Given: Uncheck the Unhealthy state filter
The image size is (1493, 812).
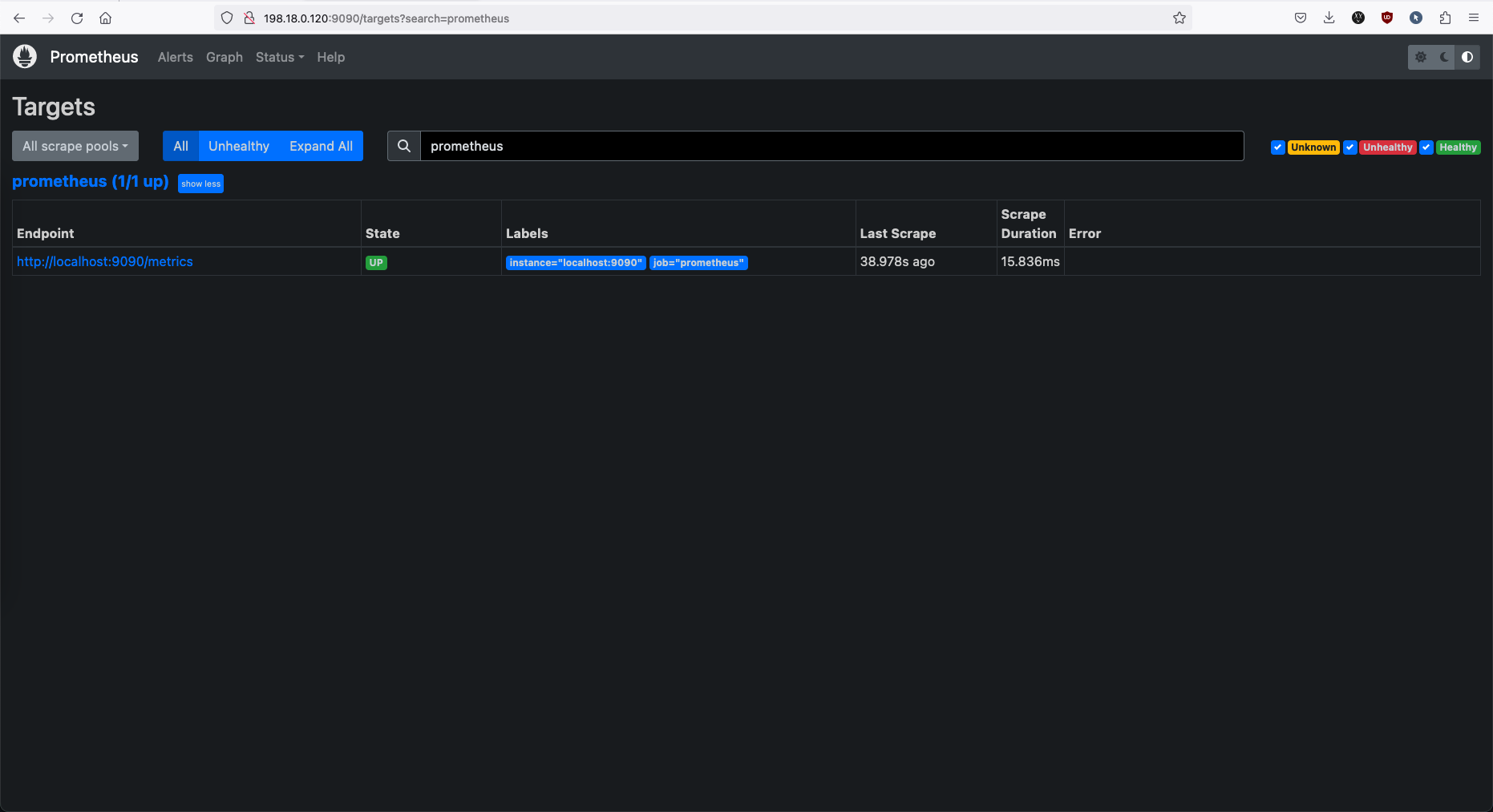Looking at the screenshot, I should [x=1350, y=147].
